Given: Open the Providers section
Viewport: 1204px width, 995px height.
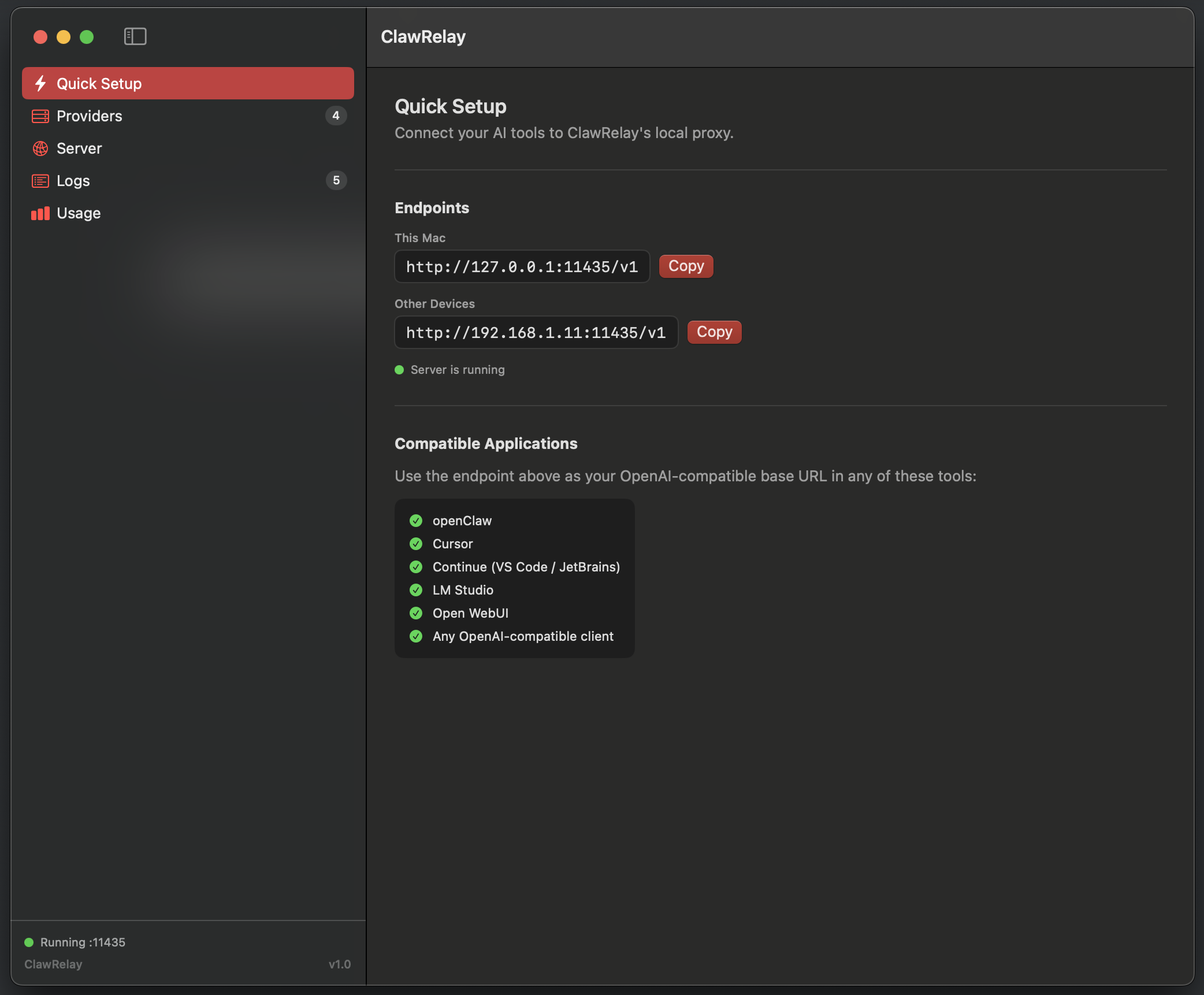Looking at the screenshot, I should point(188,116).
